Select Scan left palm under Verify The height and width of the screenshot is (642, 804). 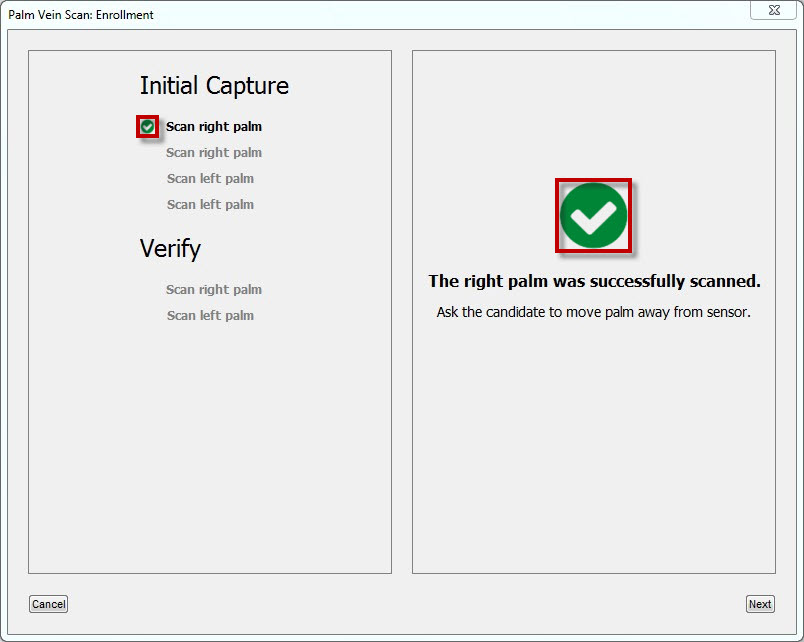[210, 316]
